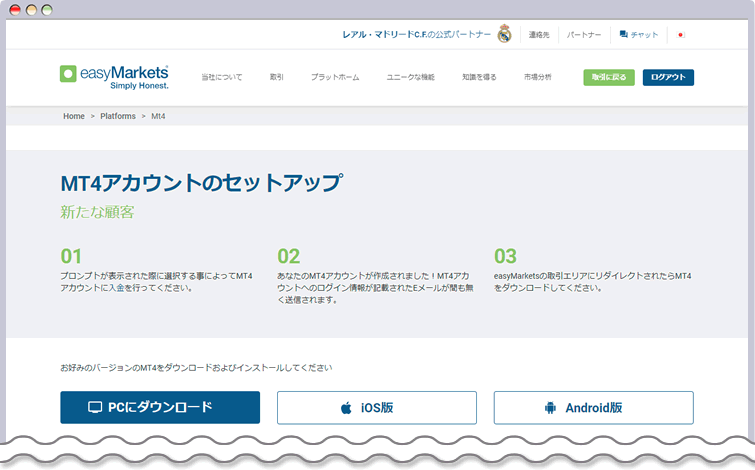Click Mt4 in the breadcrumb
This screenshot has width=755, height=470.
pos(158,116)
